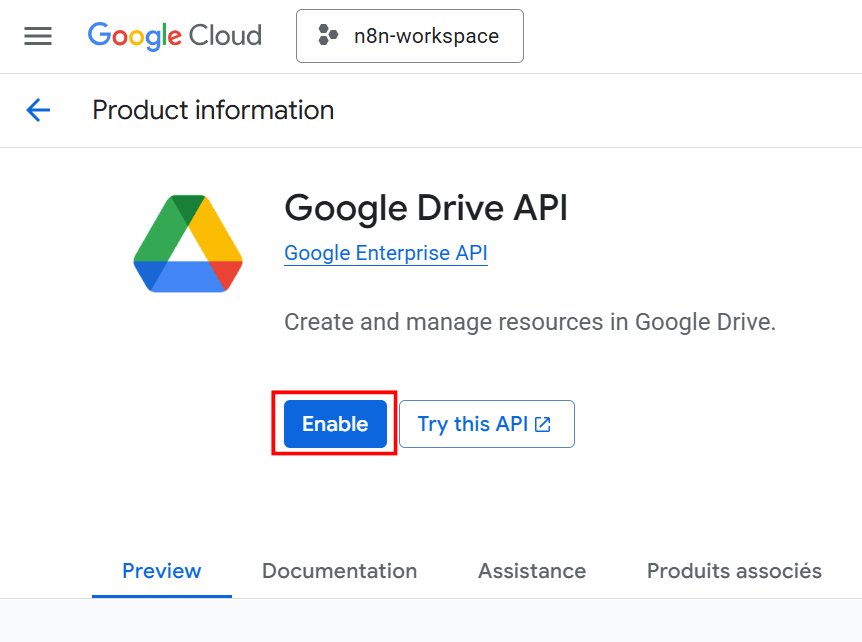The image size is (862, 642).
Task: Click the back arrow to leave Product information
Action: [38, 110]
